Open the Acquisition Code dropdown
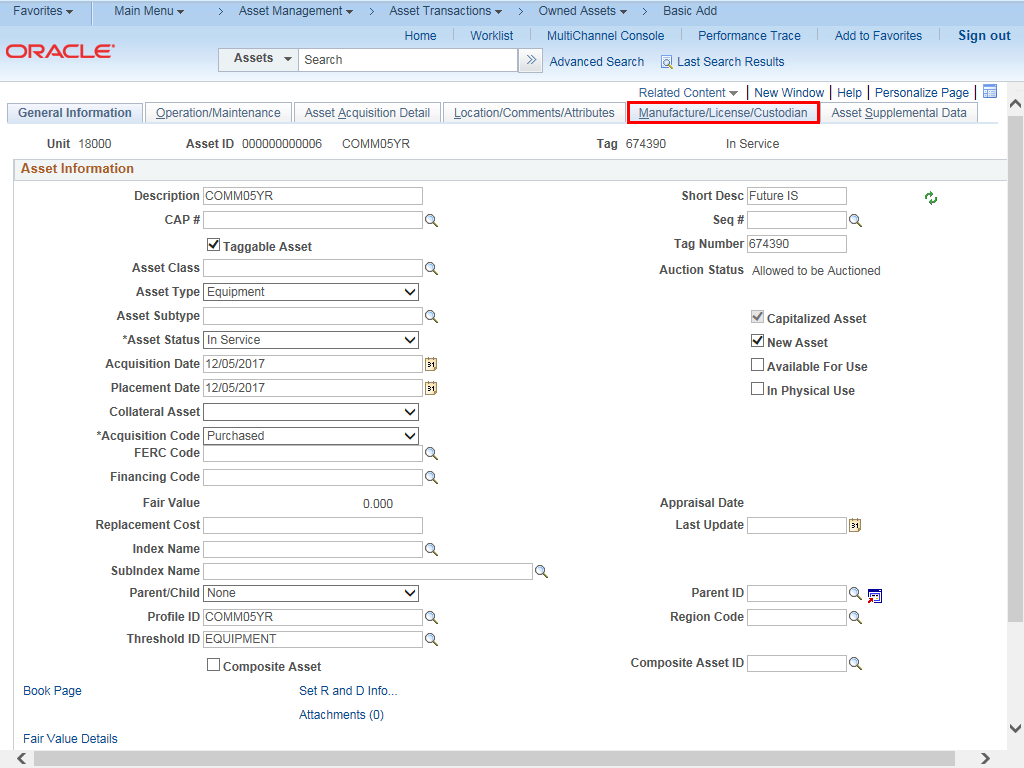Image resolution: width=1024 pixels, height=768 pixels. pyautogui.click(x=311, y=436)
